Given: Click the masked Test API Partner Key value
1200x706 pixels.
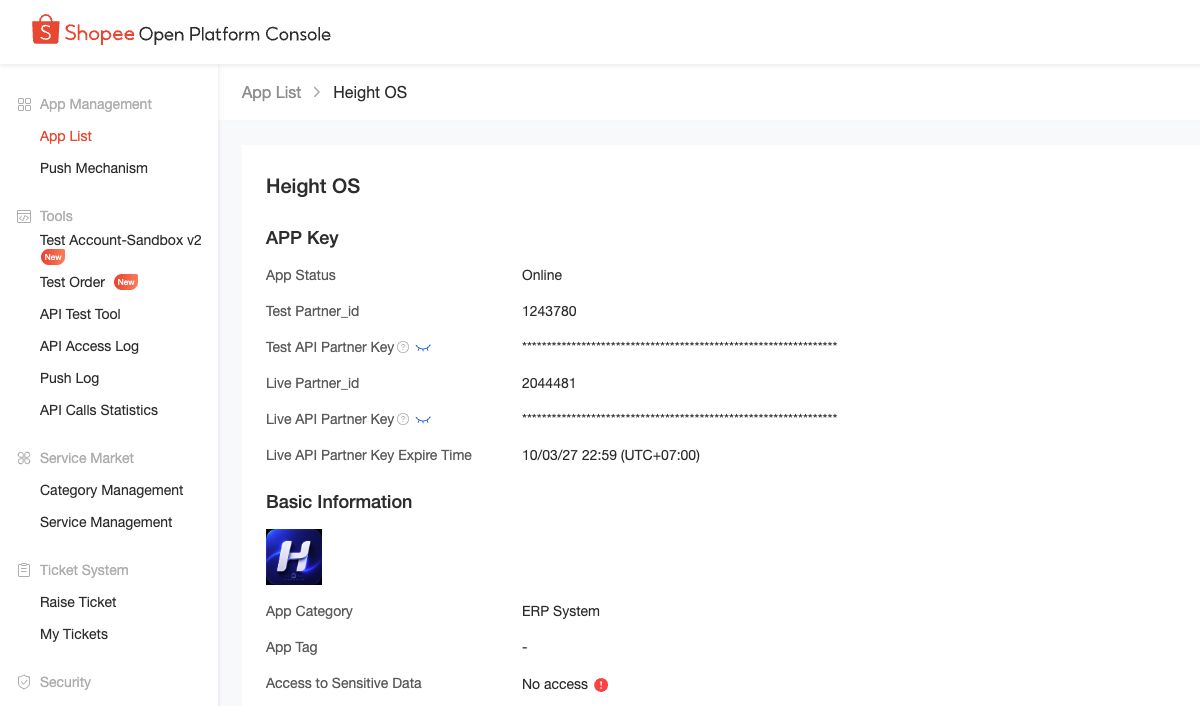Looking at the screenshot, I should 679,346.
